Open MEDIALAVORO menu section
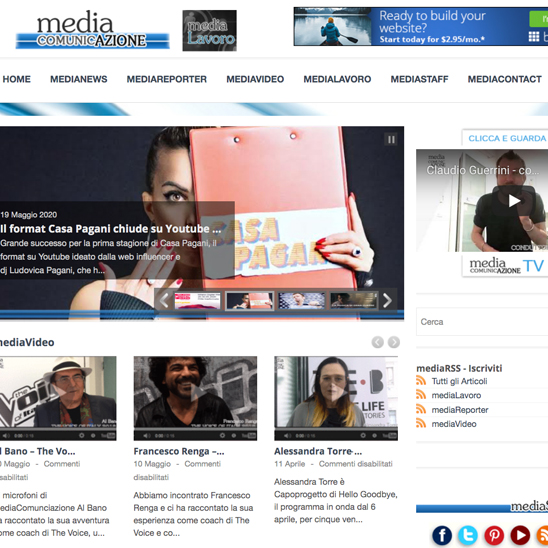Viewport: 548px width, 548px height. (337, 79)
